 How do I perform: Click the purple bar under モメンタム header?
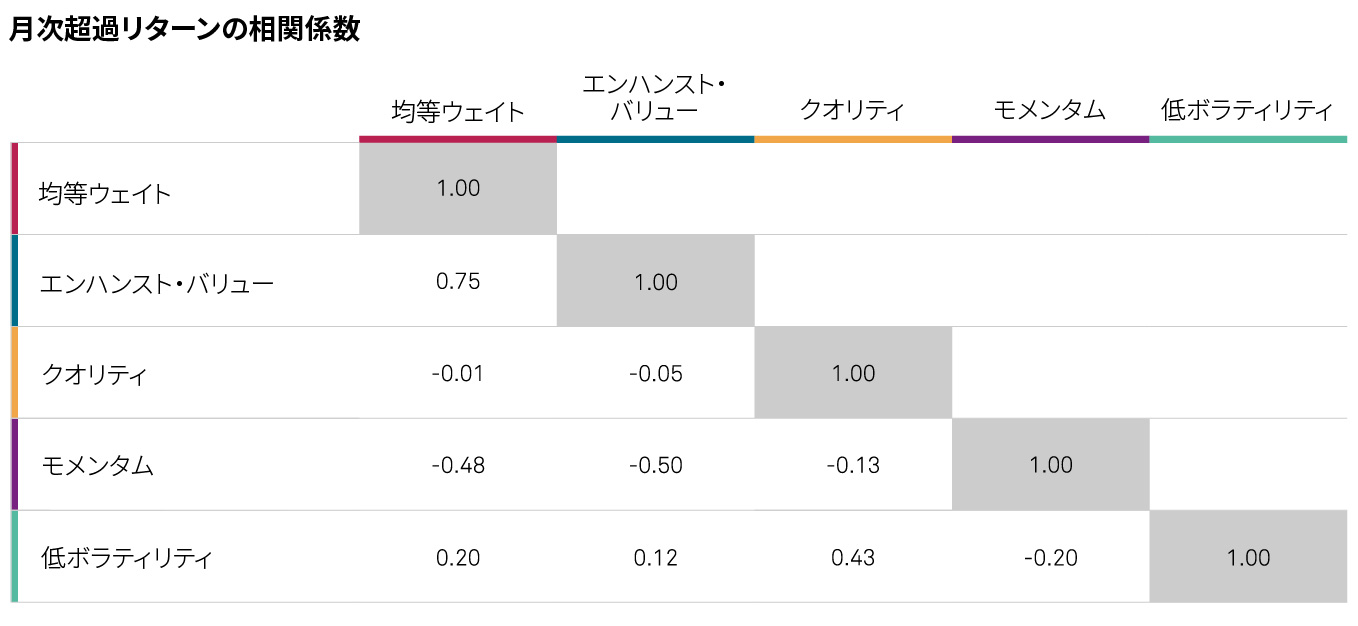[x=1050, y=139]
